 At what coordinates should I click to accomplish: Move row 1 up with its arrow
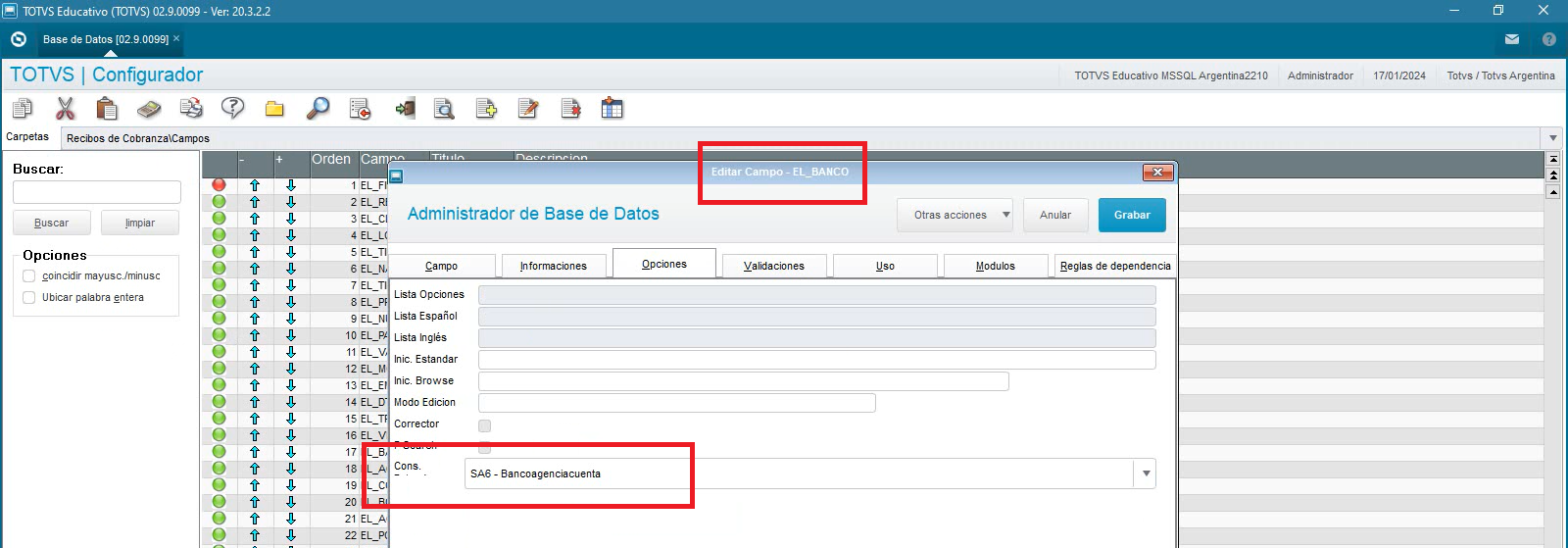click(255, 185)
